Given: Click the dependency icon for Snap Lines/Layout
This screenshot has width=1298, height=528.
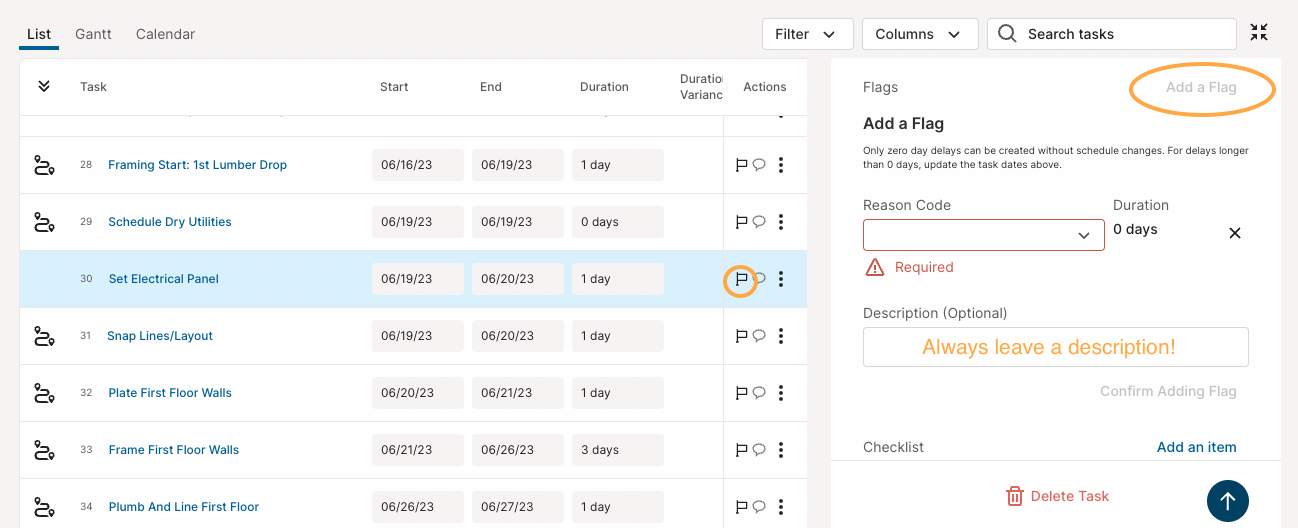Looking at the screenshot, I should pyautogui.click(x=44, y=336).
